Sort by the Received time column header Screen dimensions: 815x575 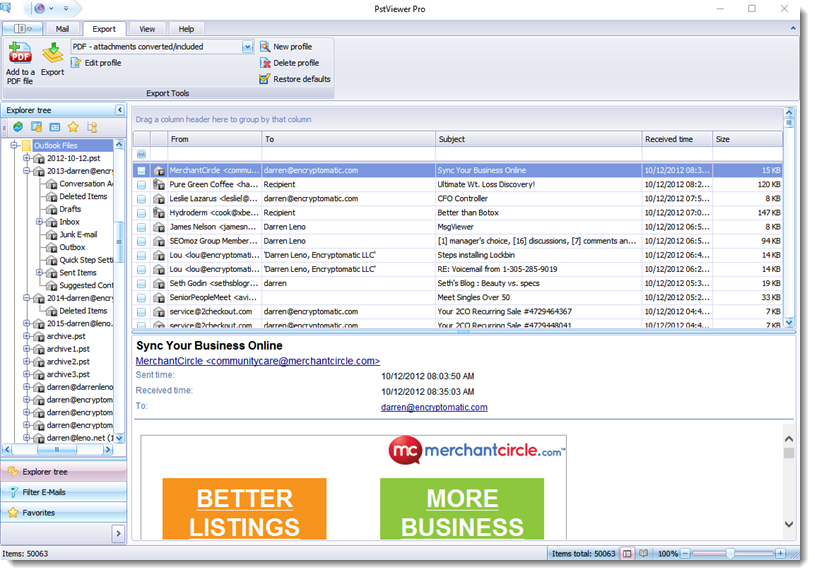click(x=677, y=139)
